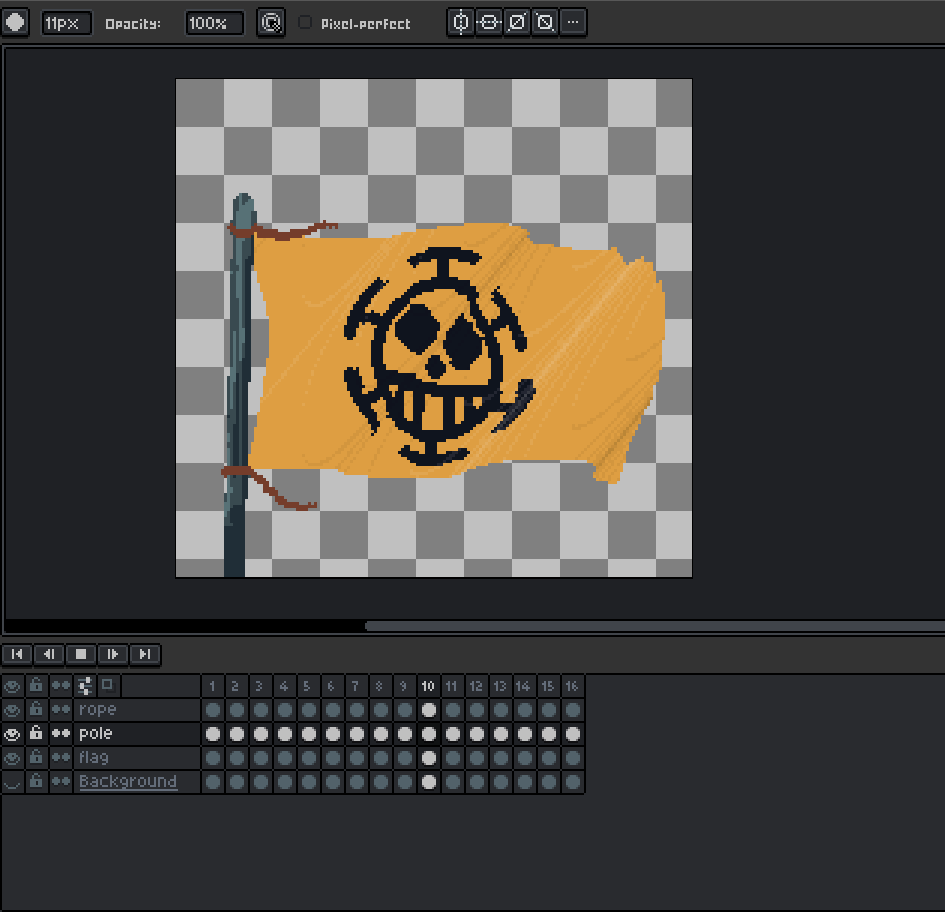Screen dimensions: 945x912
Task: Select rope layer cel at frame 10
Action: pyautogui.click(x=429, y=710)
